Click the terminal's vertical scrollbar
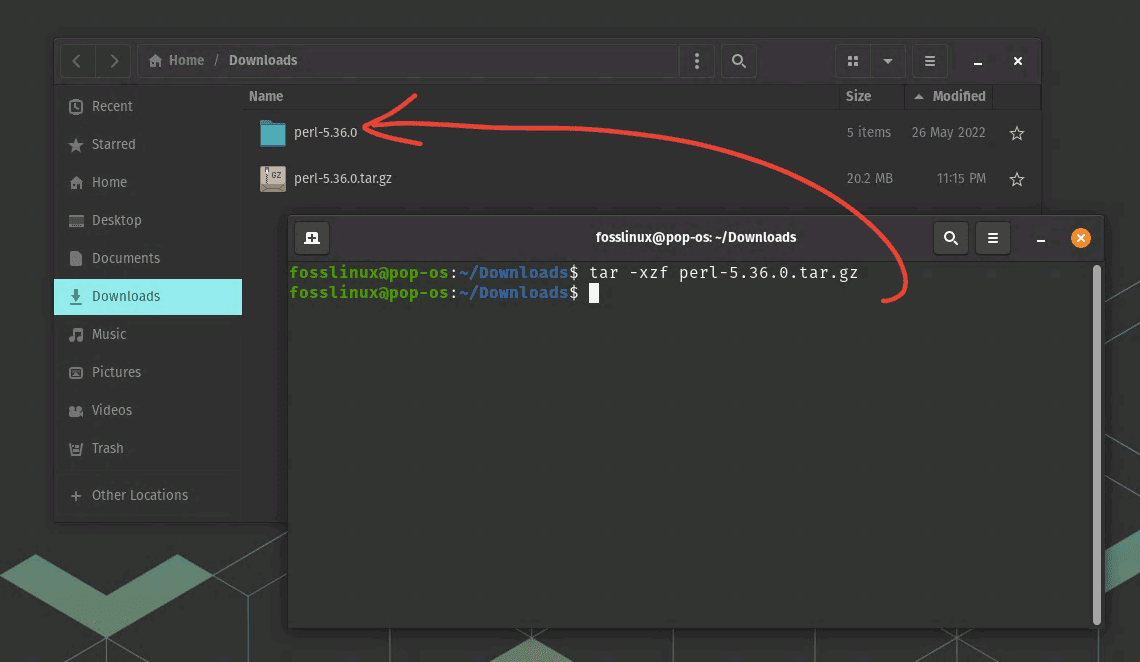 coord(1096,445)
